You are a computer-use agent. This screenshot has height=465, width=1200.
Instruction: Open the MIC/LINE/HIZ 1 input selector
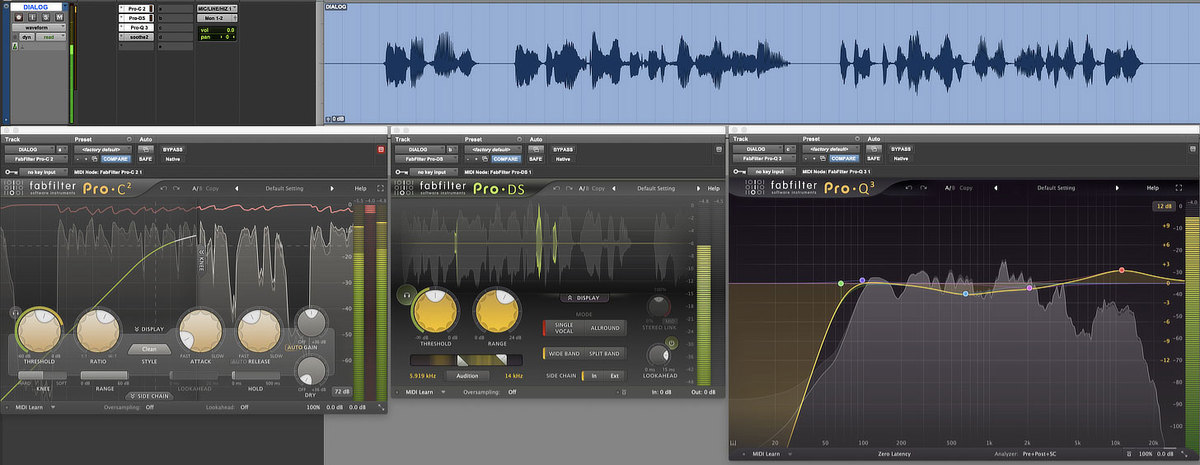[217, 9]
